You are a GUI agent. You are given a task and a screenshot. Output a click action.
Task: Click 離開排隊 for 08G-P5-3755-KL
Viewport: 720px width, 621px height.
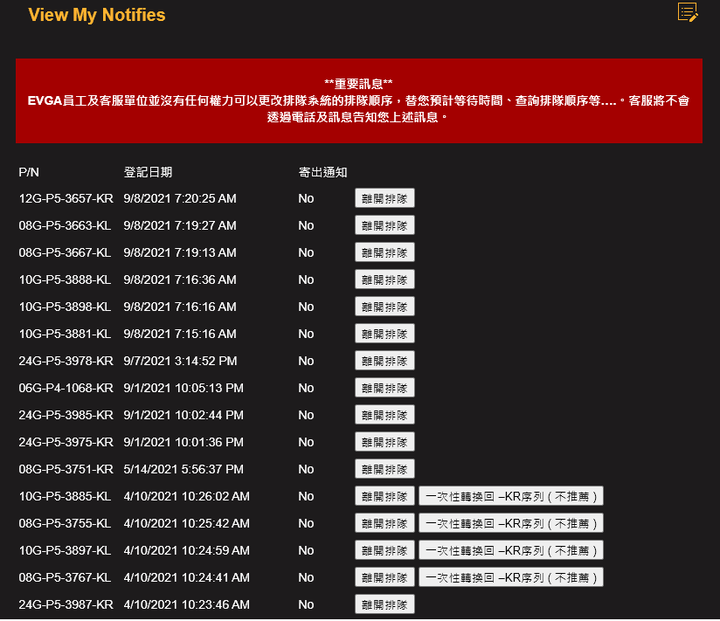tap(385, 524)
